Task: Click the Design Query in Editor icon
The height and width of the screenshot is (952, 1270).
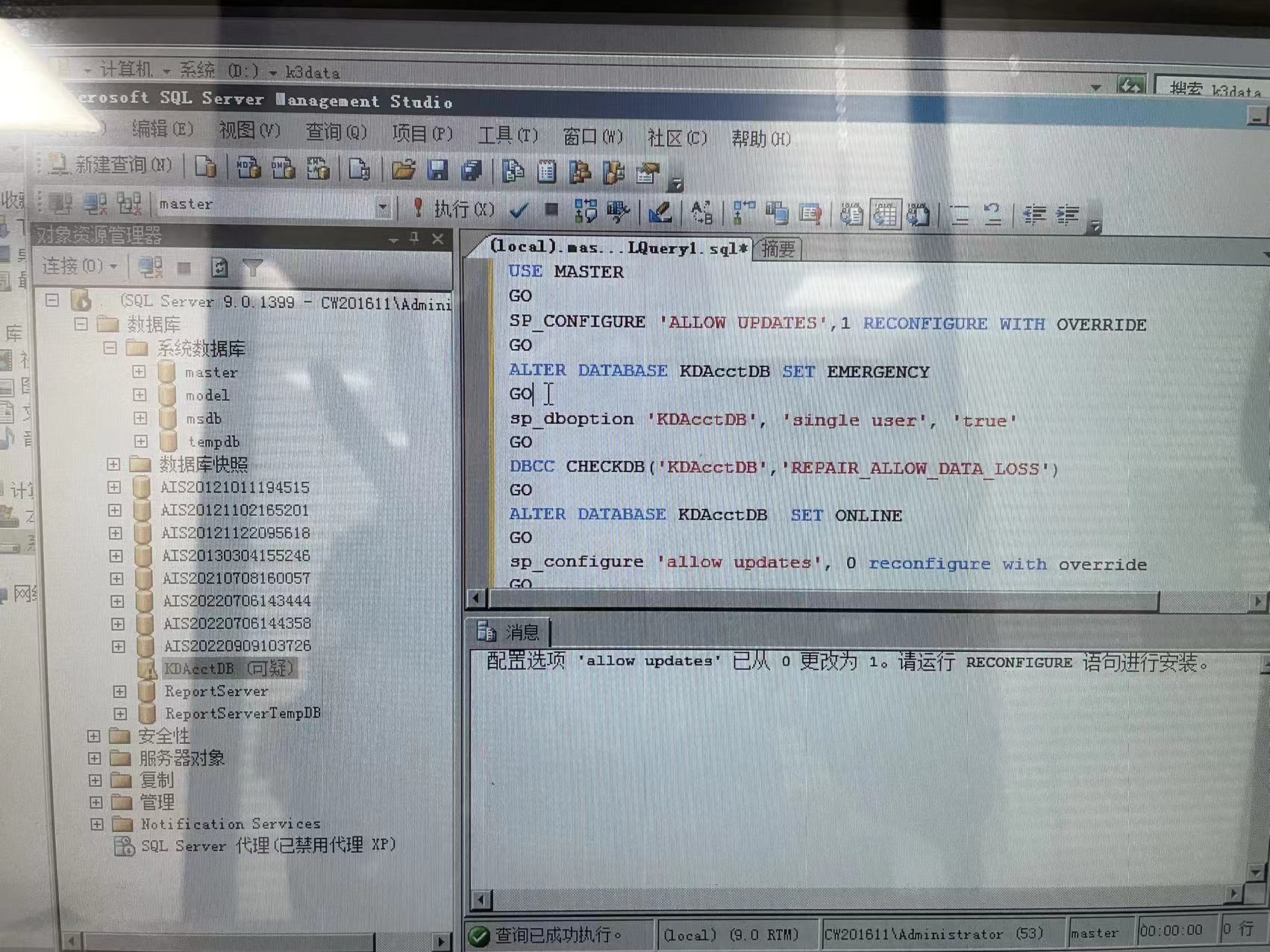Action: click(659, 213)
